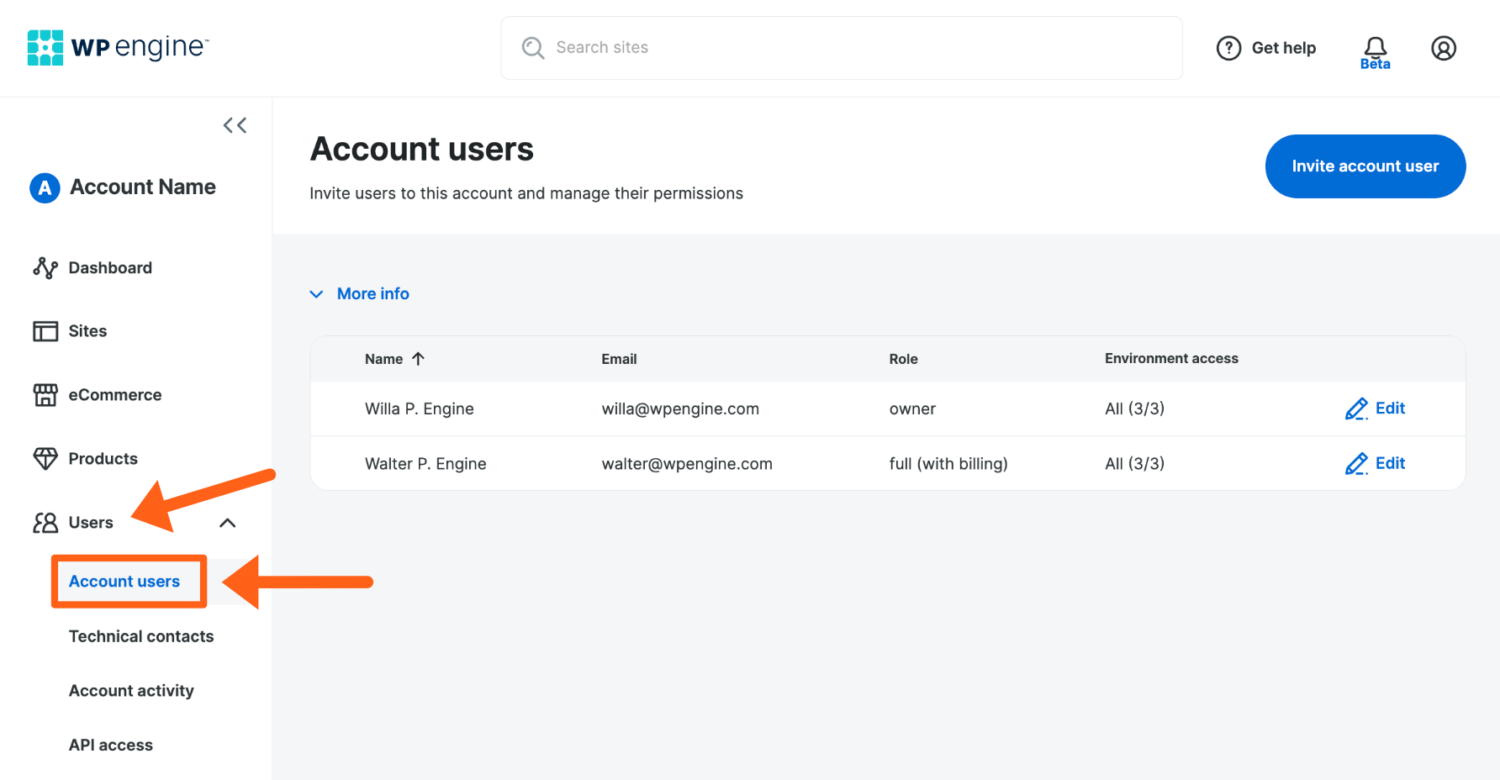Click the WP Engine logo

pos(117,46)
